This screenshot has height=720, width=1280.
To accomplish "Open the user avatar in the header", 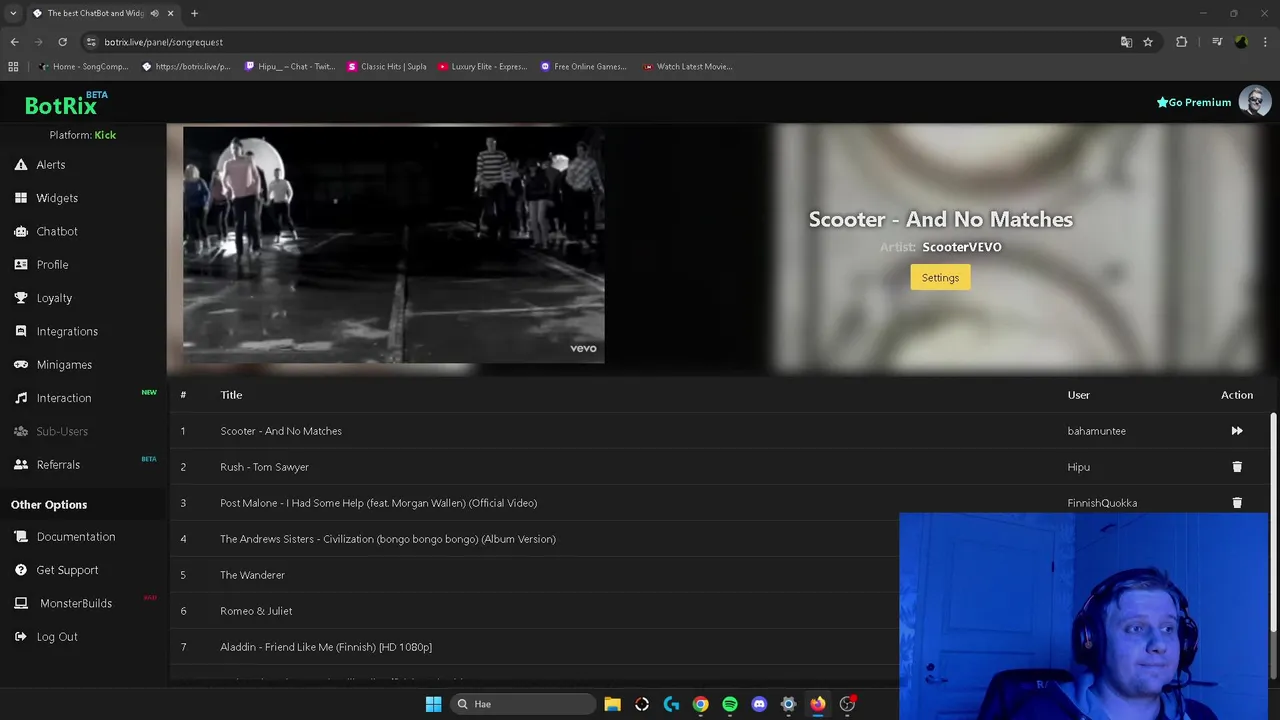I will (1255, 101).
